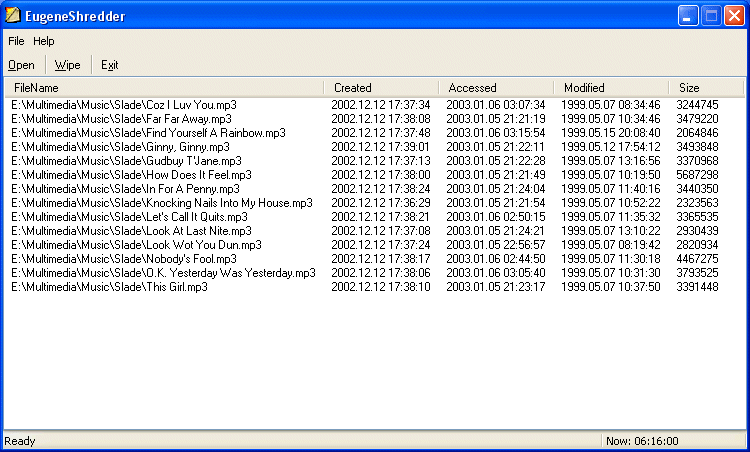Image resolution: width=750 pixels, height=452 pixels.
Task: Sort by the Size column header
Action: click(706, 88)
